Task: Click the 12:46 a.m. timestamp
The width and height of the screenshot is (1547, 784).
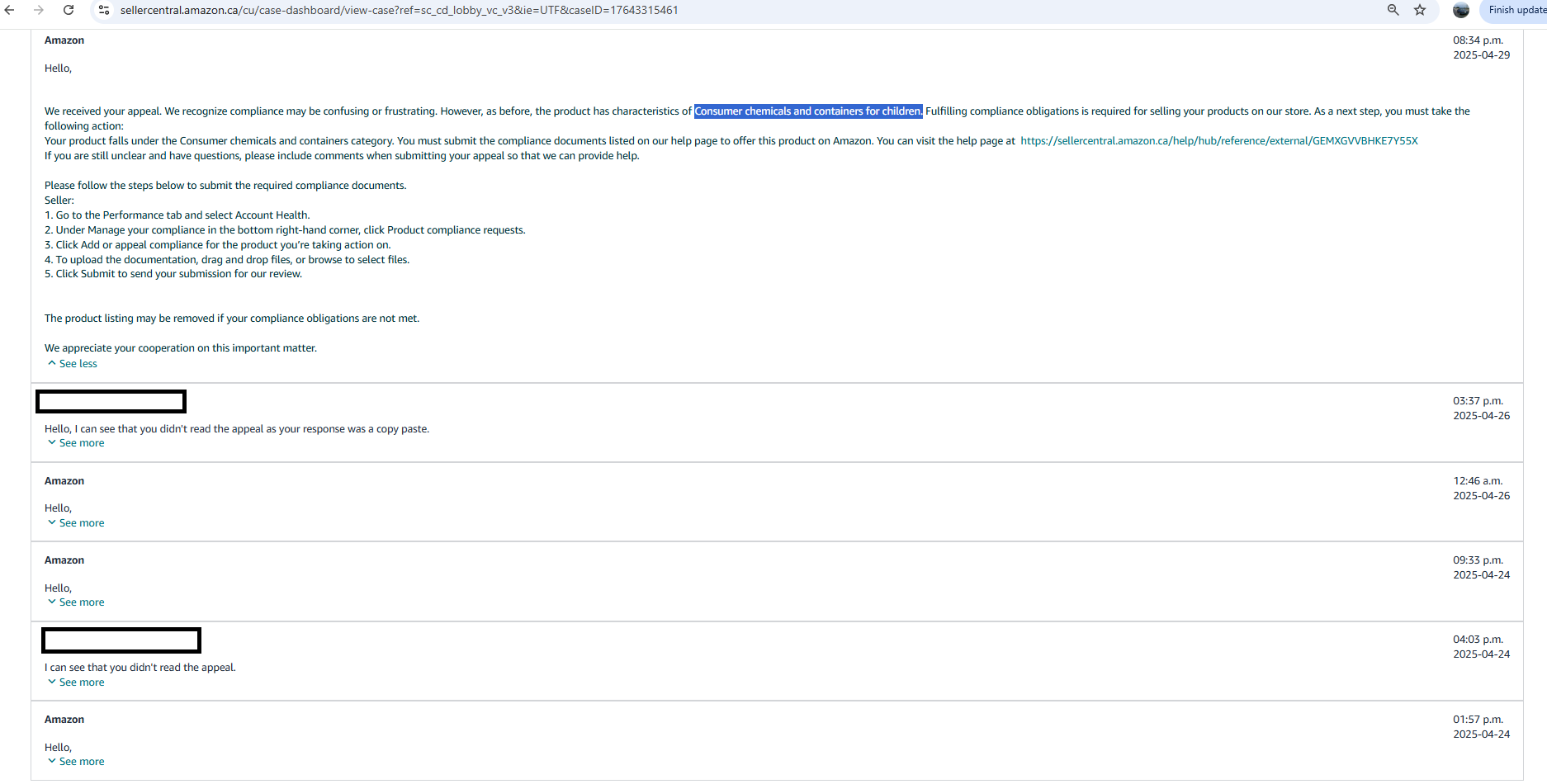Action: (x=1478, y=481)
